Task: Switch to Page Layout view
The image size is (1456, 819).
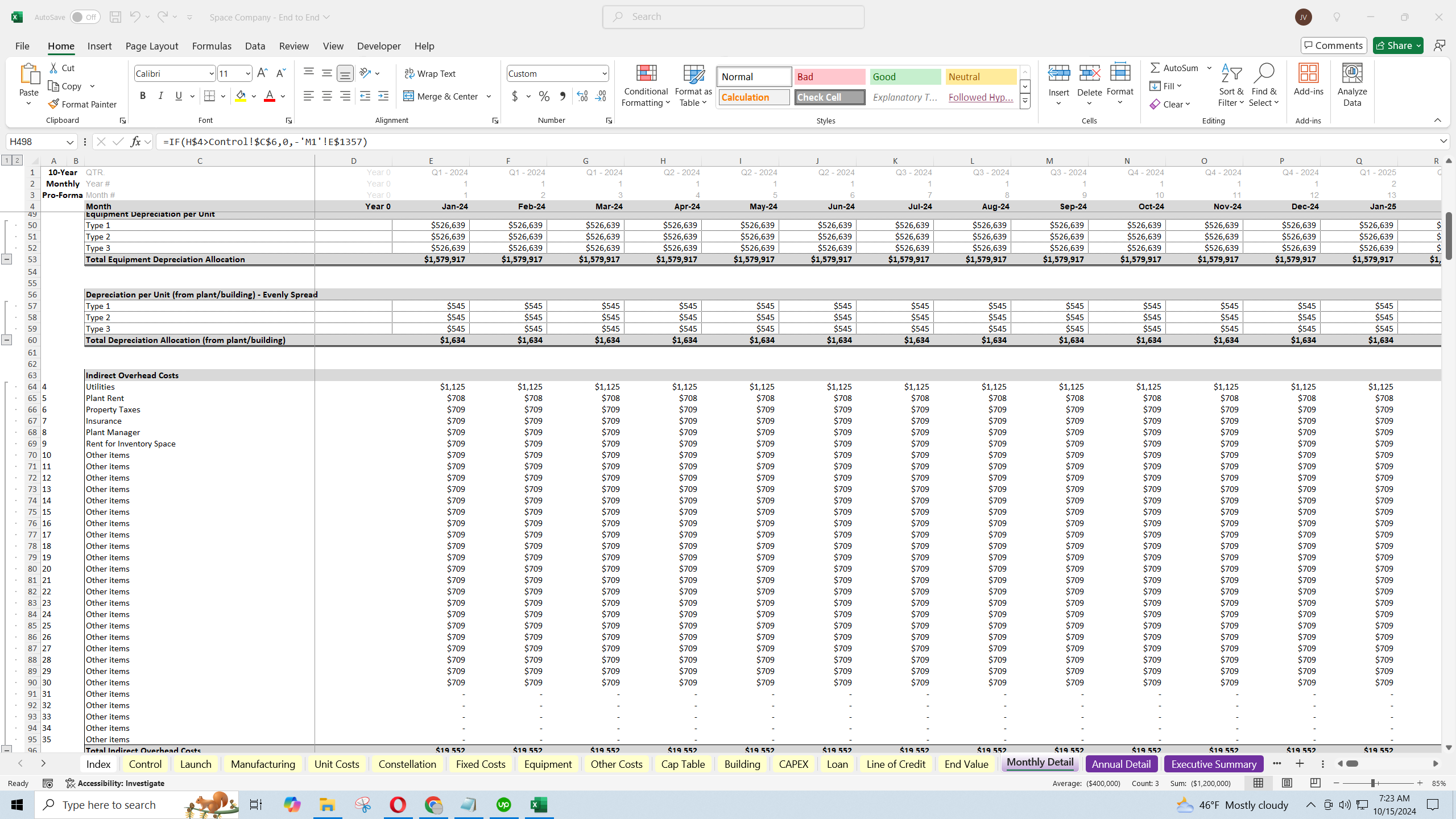Action: point(1287,783)
